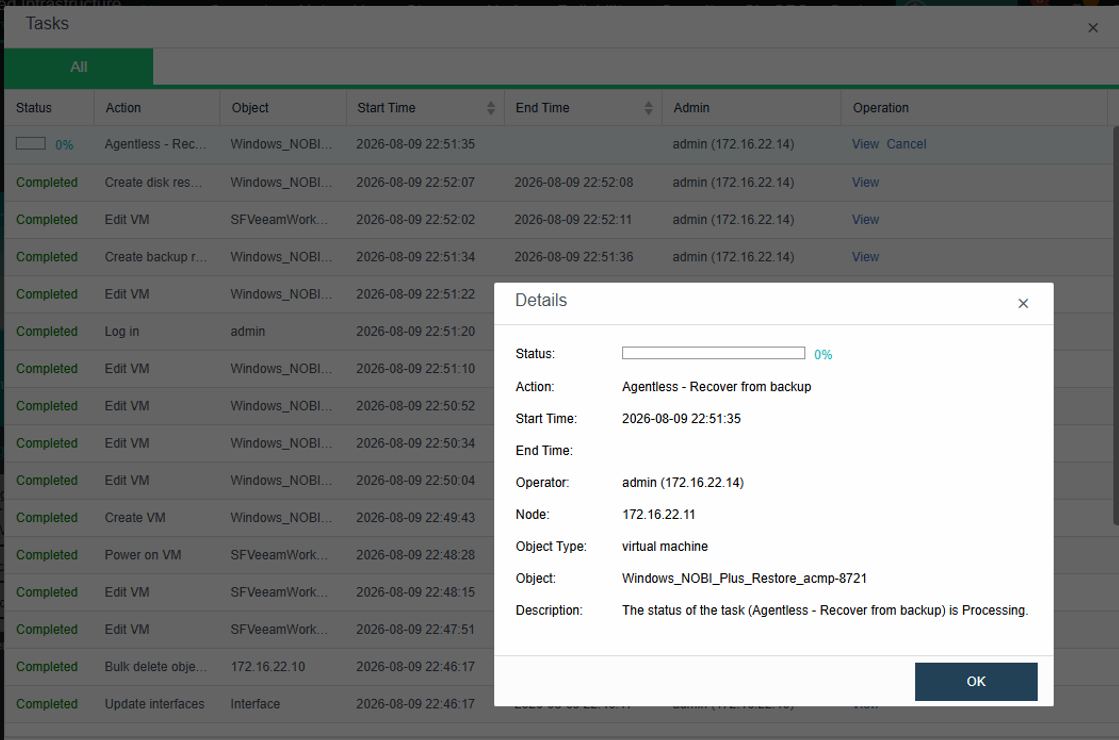View the Agentless recover task details
1119x740 pixels.
click(x=865, y=144)
